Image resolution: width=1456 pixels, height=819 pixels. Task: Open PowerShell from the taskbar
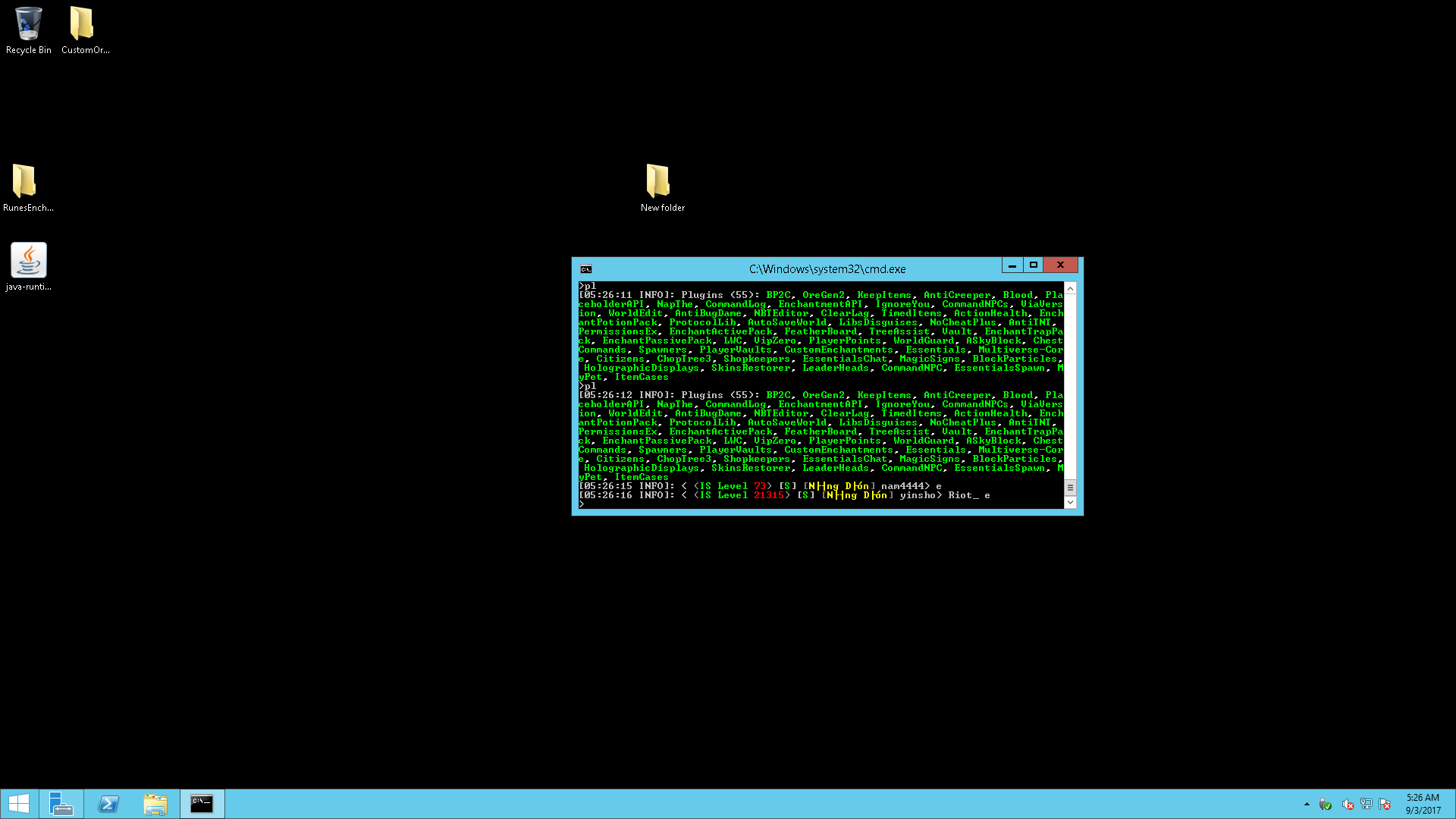108,804
